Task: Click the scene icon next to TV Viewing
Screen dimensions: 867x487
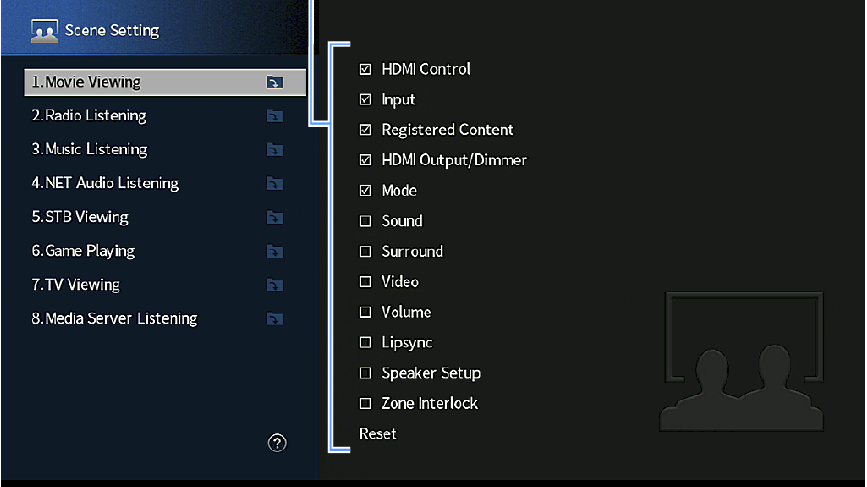Action: (x=275, y=285)
